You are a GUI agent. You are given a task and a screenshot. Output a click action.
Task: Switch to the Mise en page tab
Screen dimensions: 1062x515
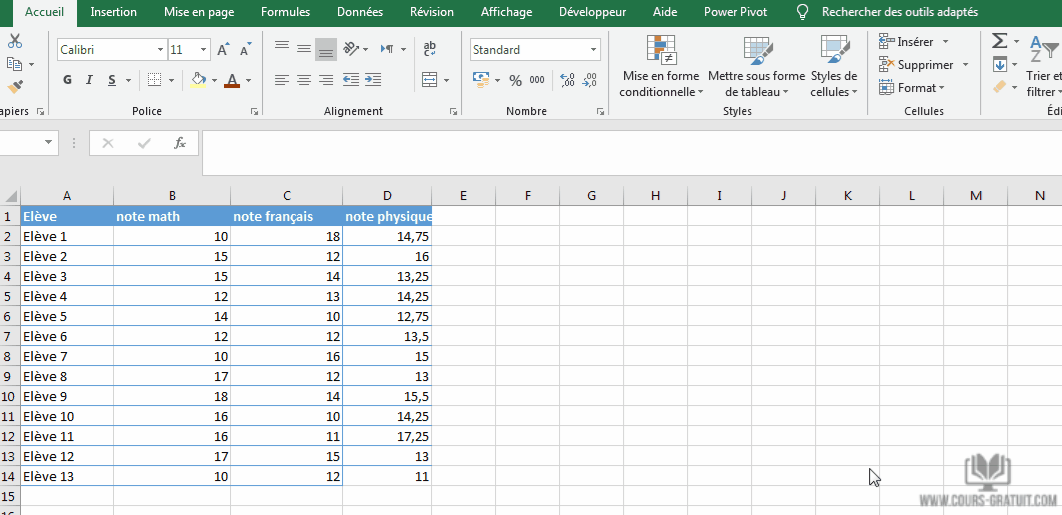[x=198, y=12]
